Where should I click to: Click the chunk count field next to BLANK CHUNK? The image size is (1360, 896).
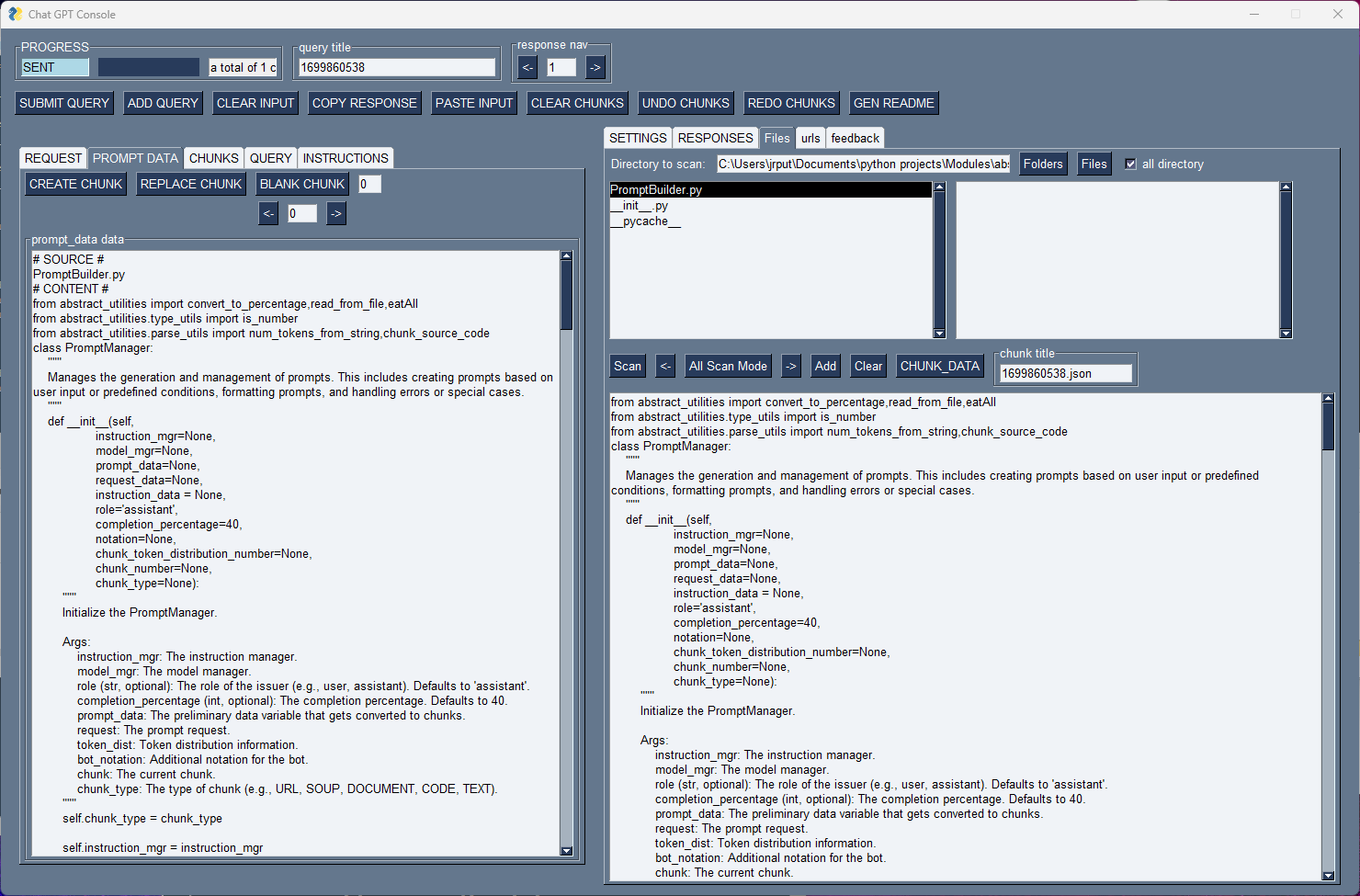click(x=369, y=184)
